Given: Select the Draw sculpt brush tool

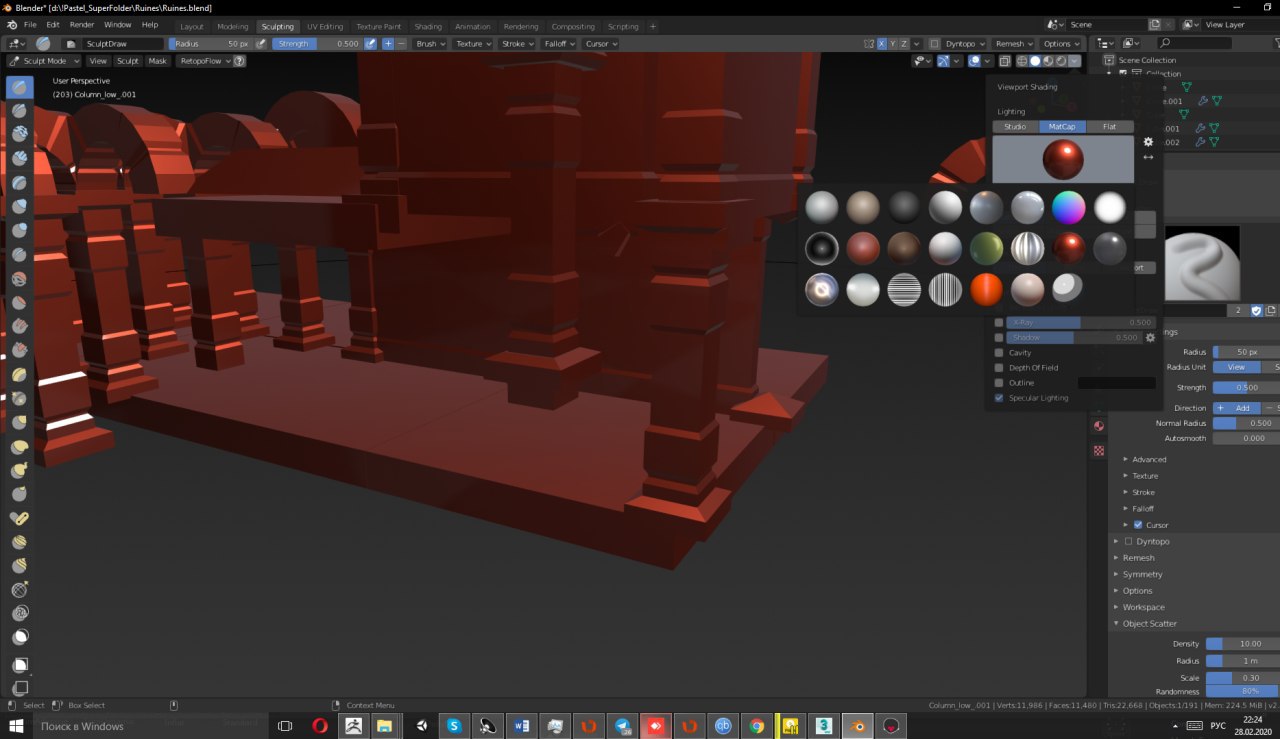Looking at the screenshot, I should pyautogui.click(x=19, y=88).
